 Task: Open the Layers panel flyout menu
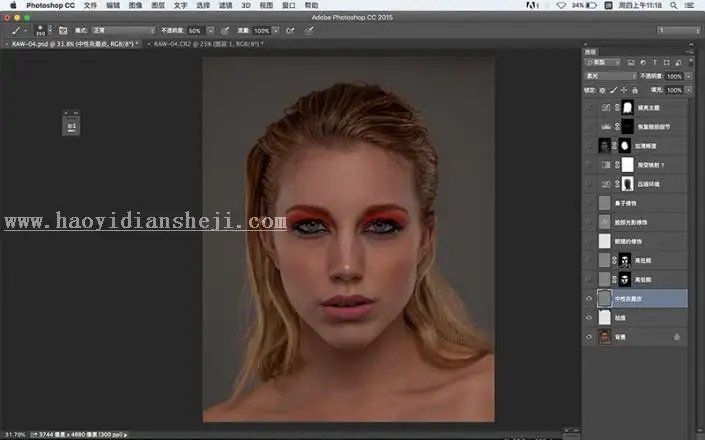690,52
